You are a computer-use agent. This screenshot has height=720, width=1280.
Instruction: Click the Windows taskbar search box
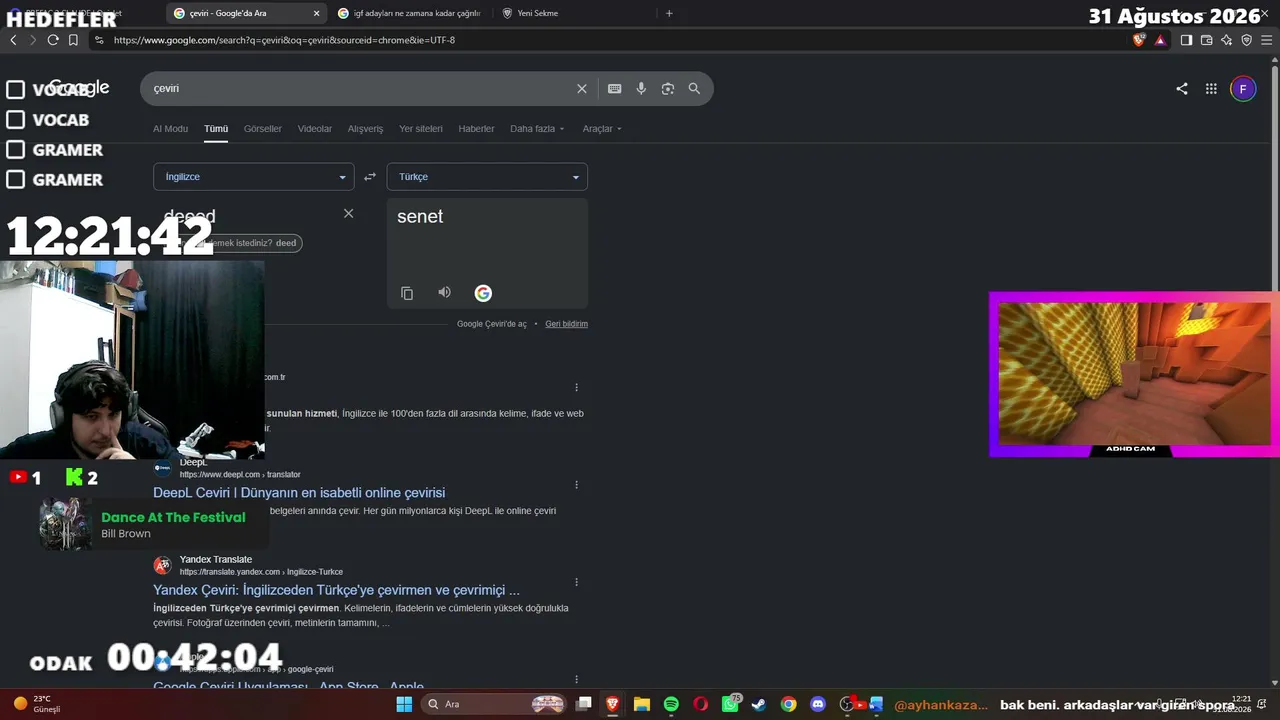click(x=494, y=704)
